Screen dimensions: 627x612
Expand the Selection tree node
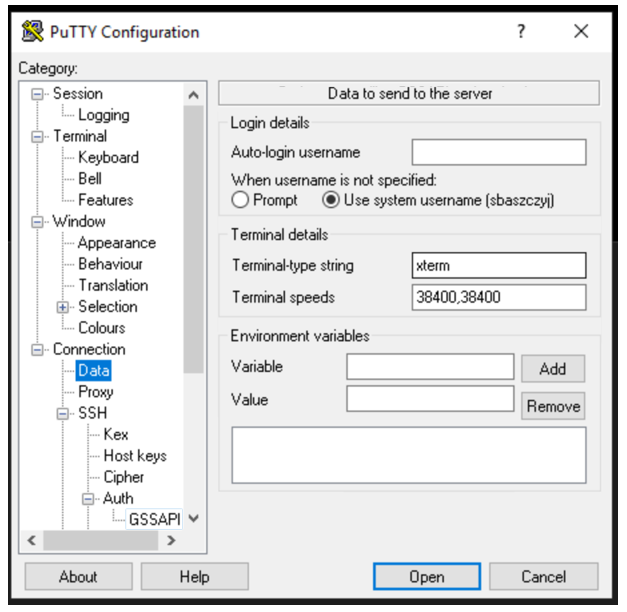62,307
